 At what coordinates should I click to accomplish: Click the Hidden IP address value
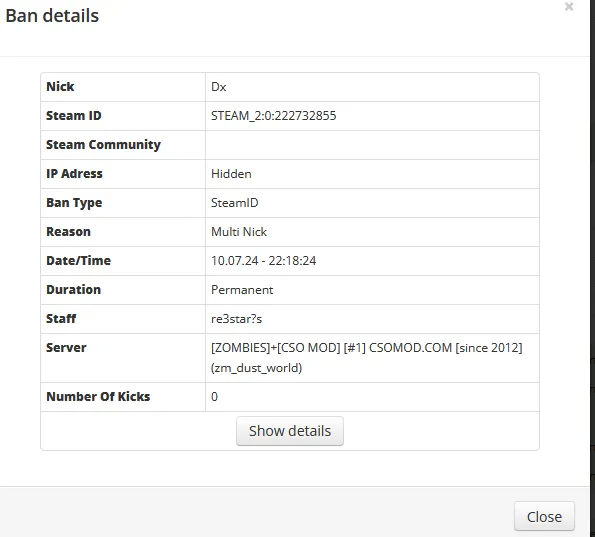click(x=231, y=174)
